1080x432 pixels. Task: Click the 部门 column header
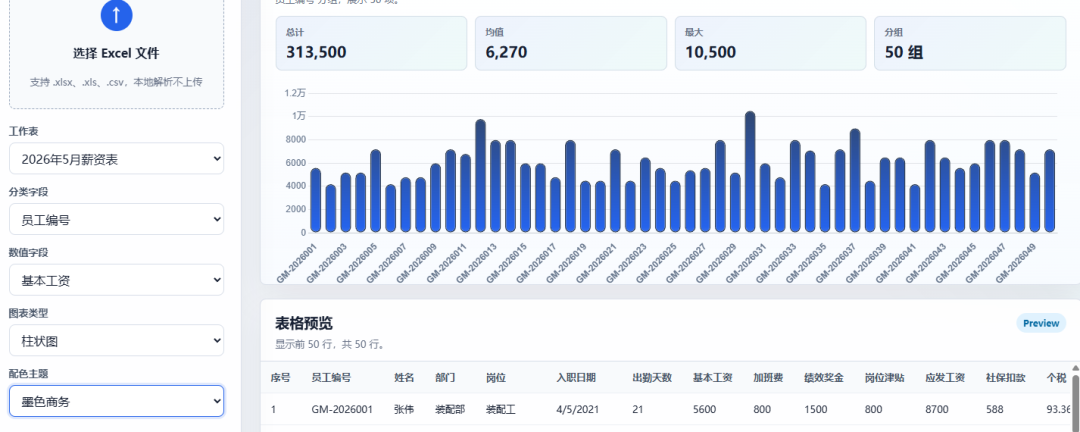445,378
